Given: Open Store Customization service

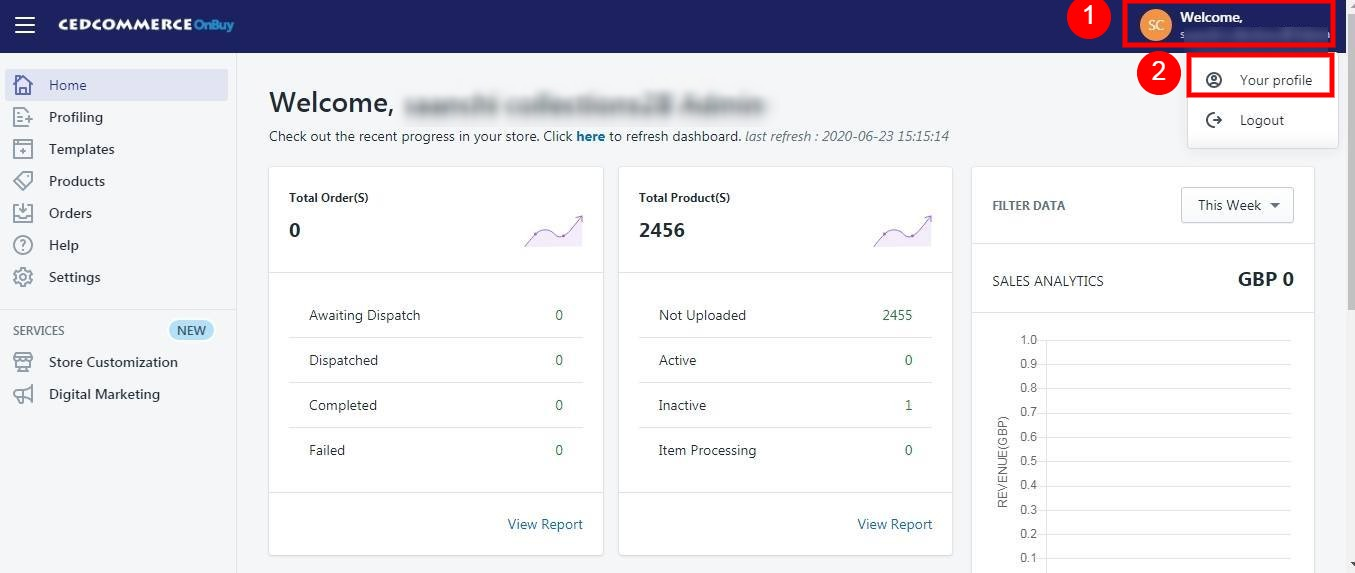Looking at the screenshot, I should click(117, 362).
